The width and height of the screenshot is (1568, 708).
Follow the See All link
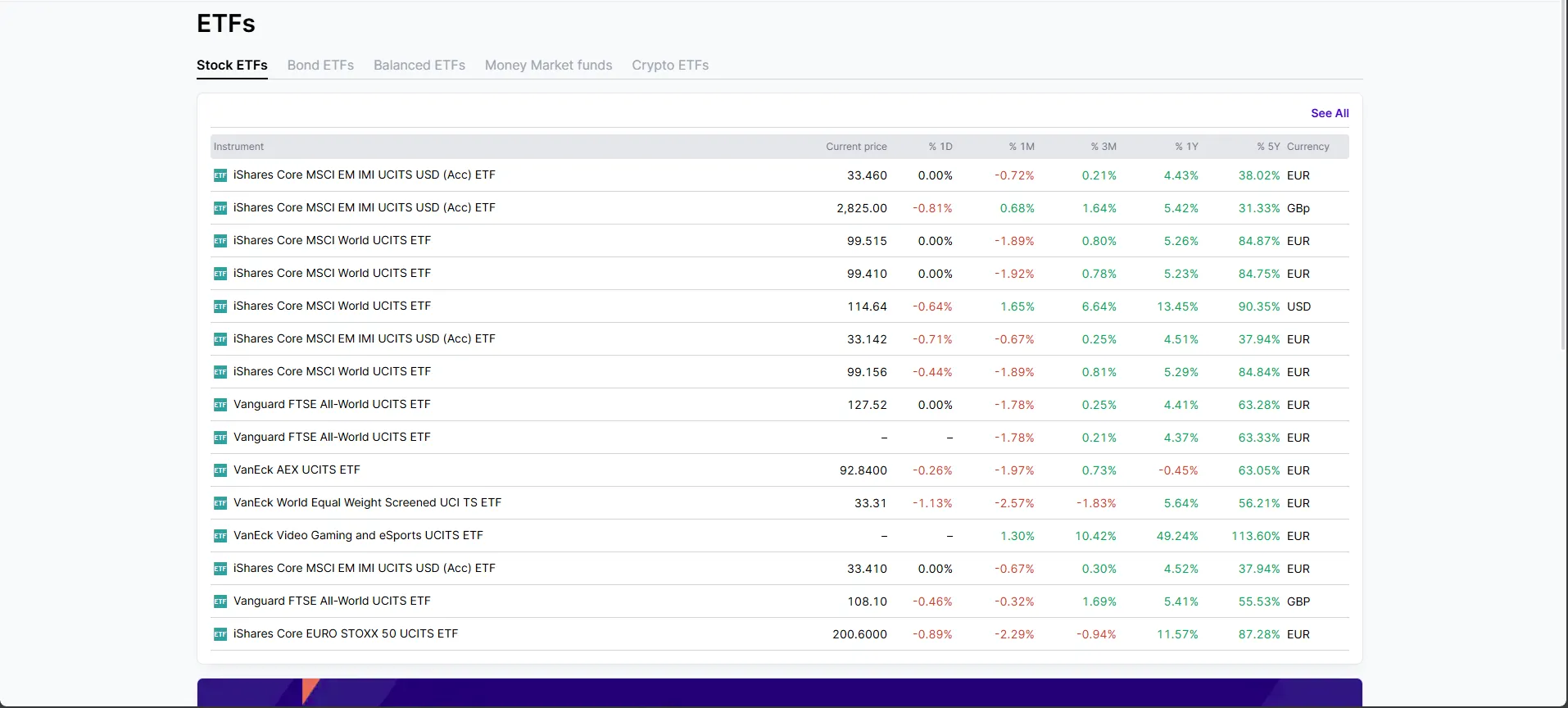[x=1330, y=113]
